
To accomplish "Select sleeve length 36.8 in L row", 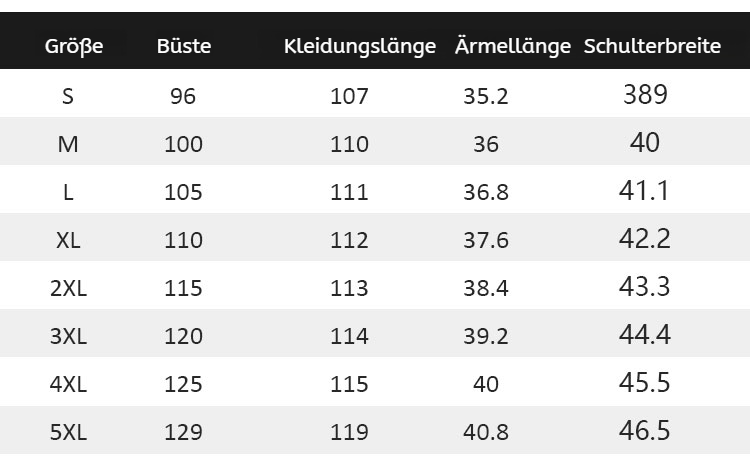I will coord(486,192).
